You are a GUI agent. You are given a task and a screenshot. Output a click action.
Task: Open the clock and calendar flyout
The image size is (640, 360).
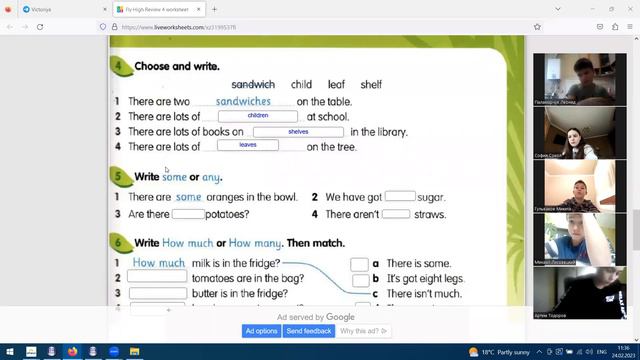(624, 352)
